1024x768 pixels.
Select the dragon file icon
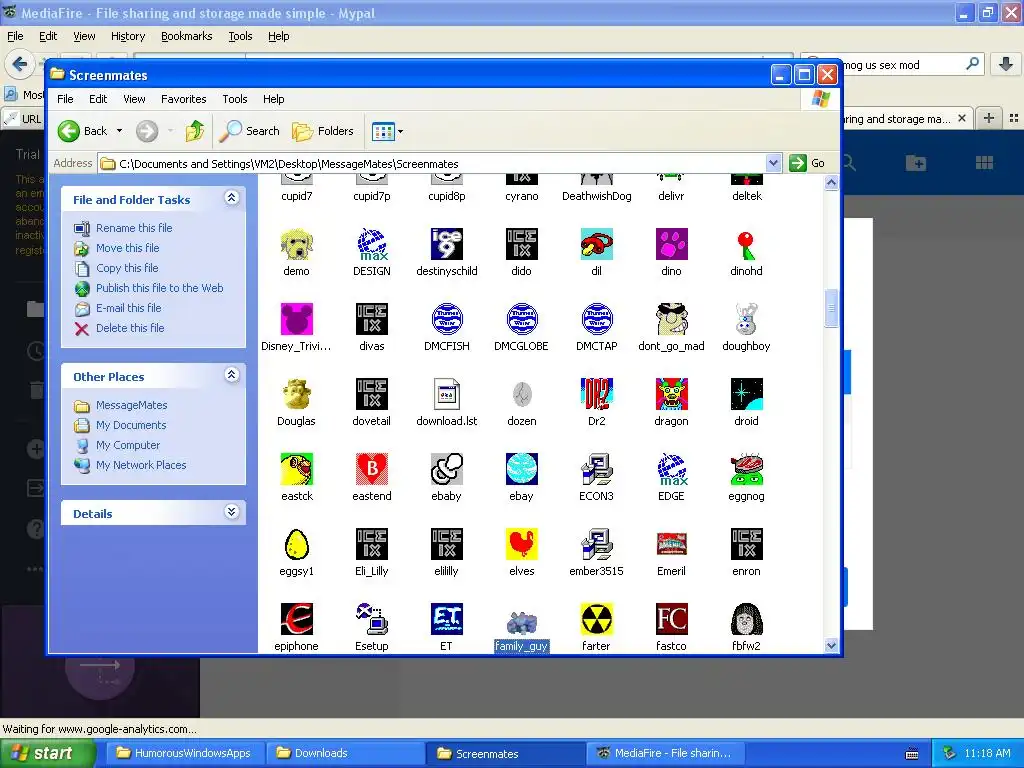coord(671,394)
